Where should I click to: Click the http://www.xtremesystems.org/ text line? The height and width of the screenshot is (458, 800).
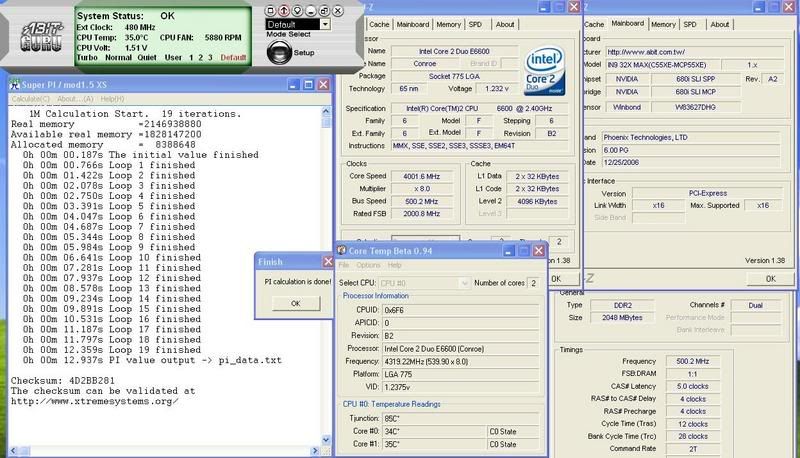(95, 401)
